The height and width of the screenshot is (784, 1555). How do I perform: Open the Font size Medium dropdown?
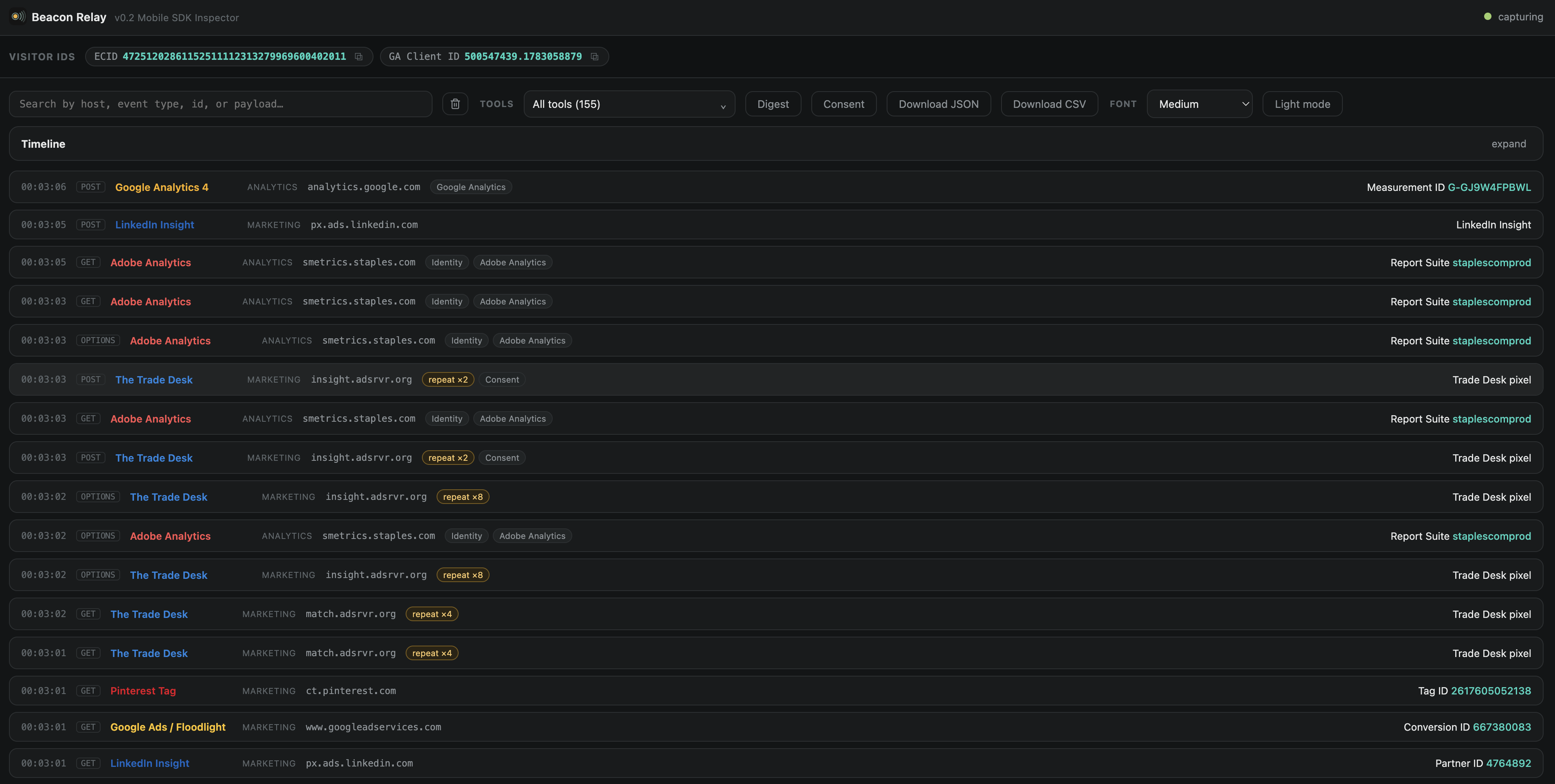click(1199, 104)
